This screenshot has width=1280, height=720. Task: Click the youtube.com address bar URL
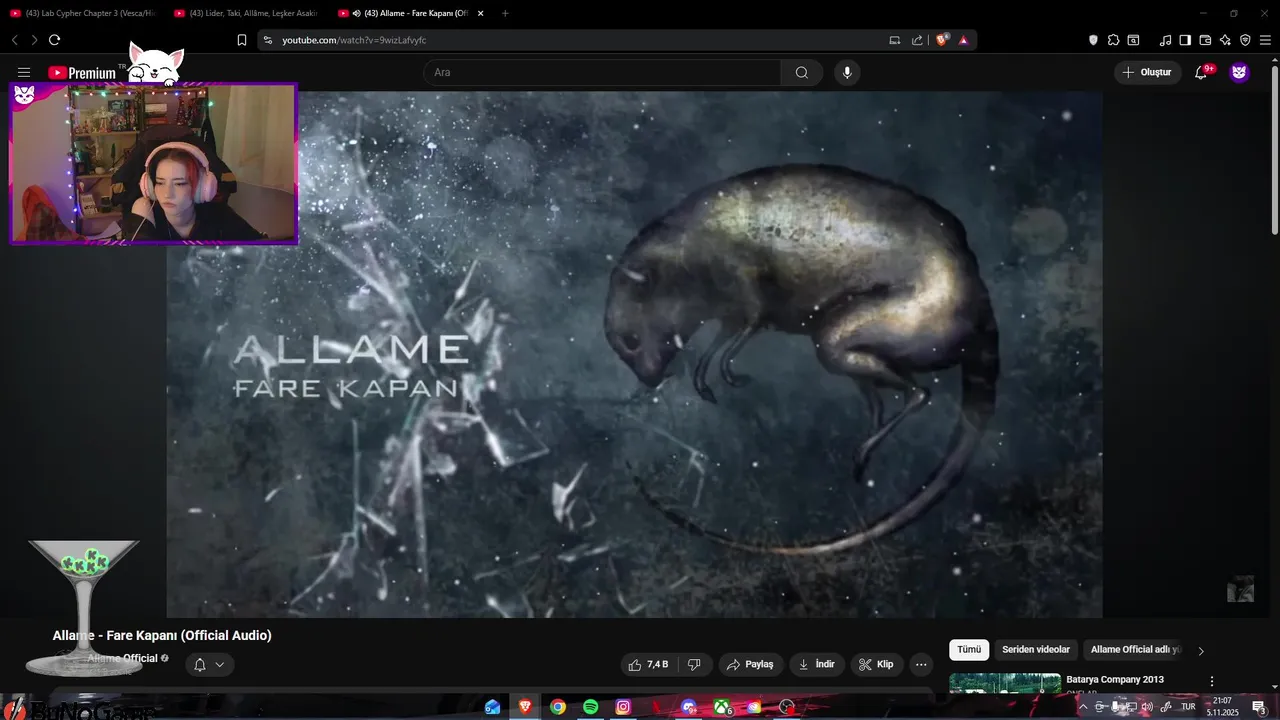pos(354,40)
